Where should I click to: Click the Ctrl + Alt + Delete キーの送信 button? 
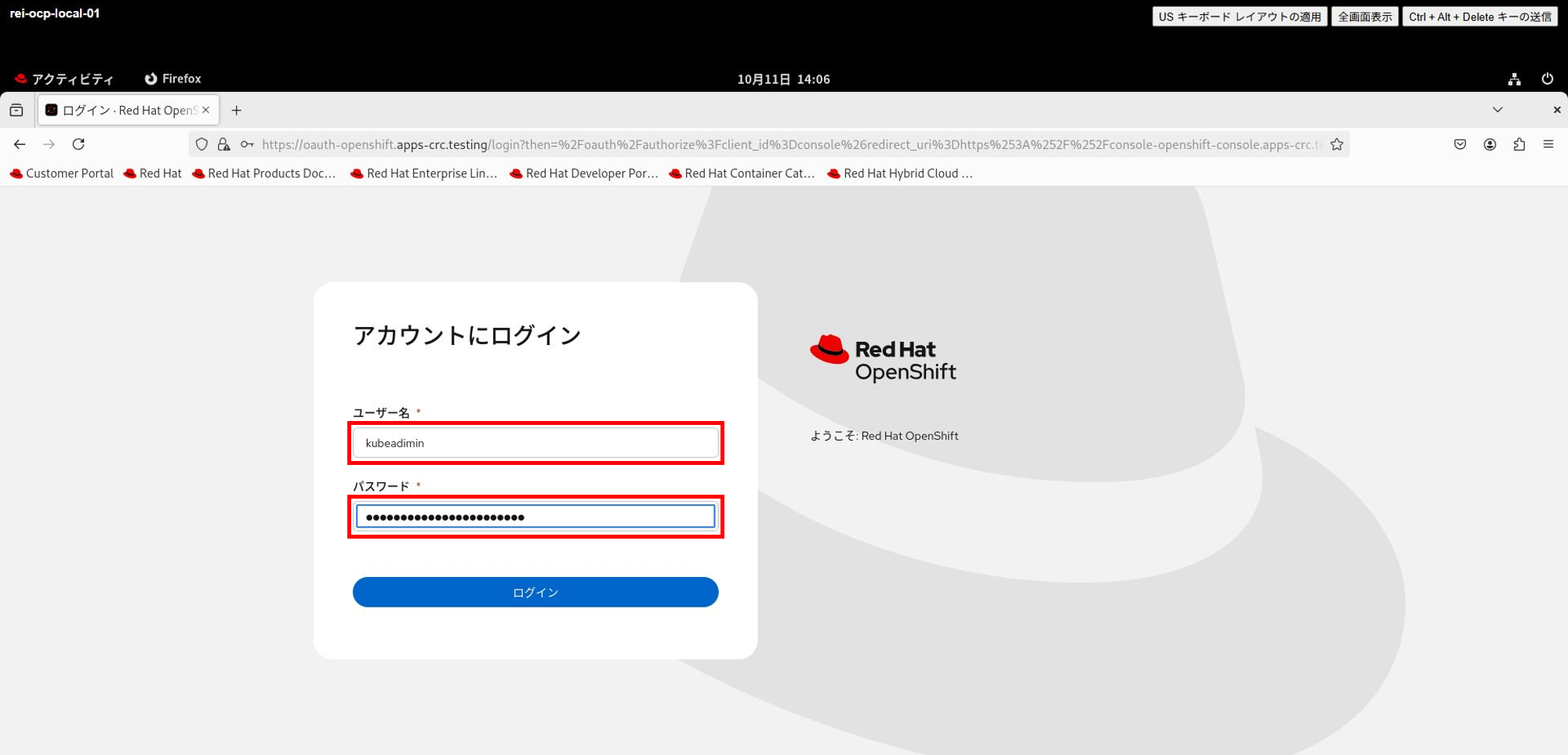1479,16
